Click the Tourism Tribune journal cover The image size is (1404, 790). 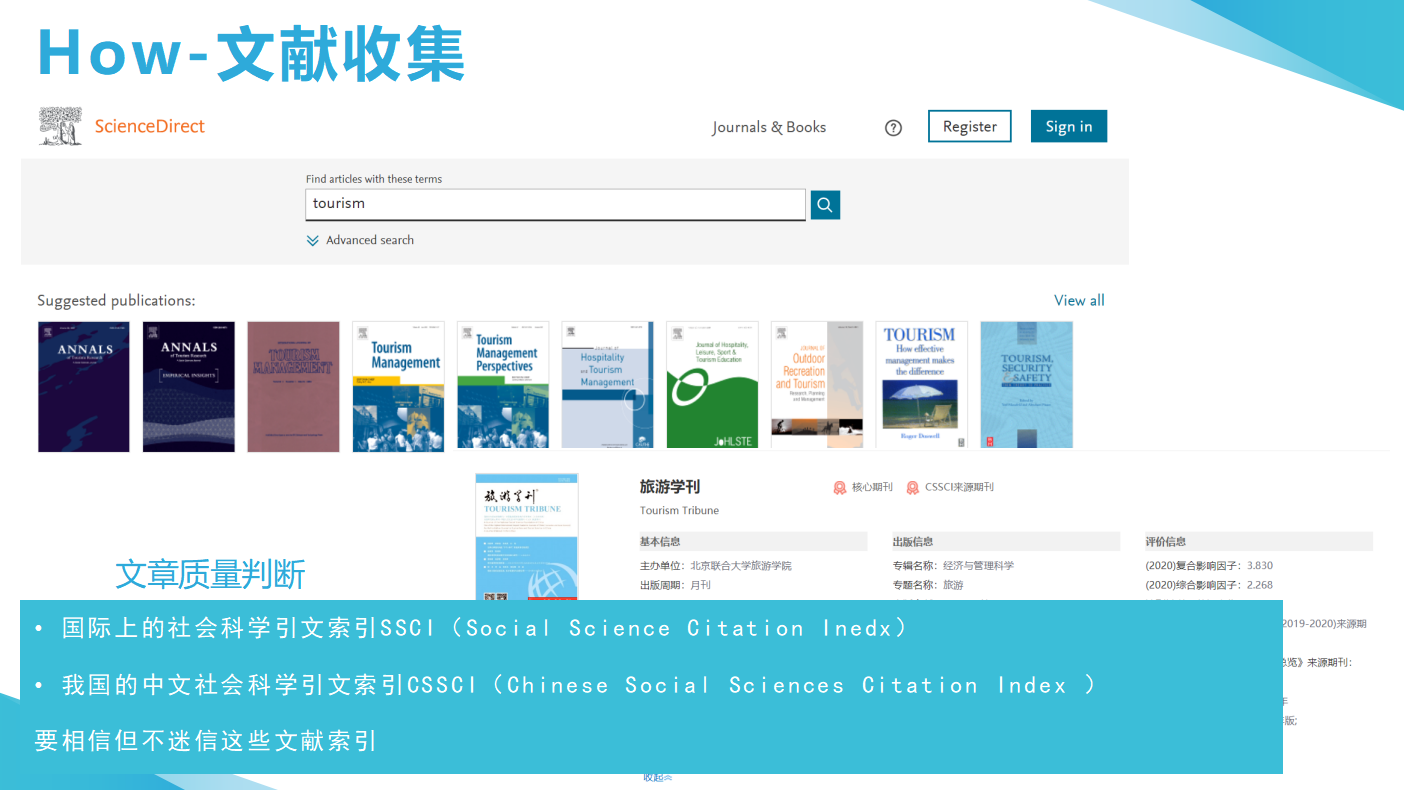tap(527, 537)
